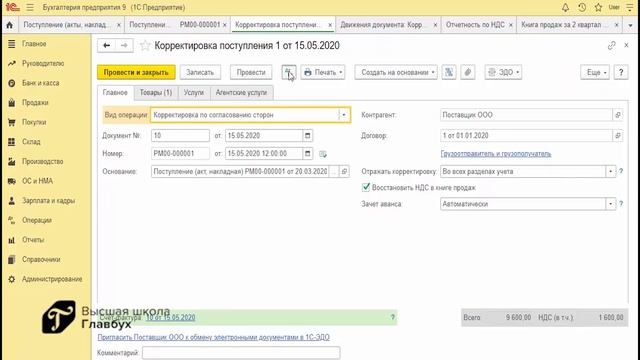Click the Номер field PM00-000001
Screen dimensions: 640x360
180,153
